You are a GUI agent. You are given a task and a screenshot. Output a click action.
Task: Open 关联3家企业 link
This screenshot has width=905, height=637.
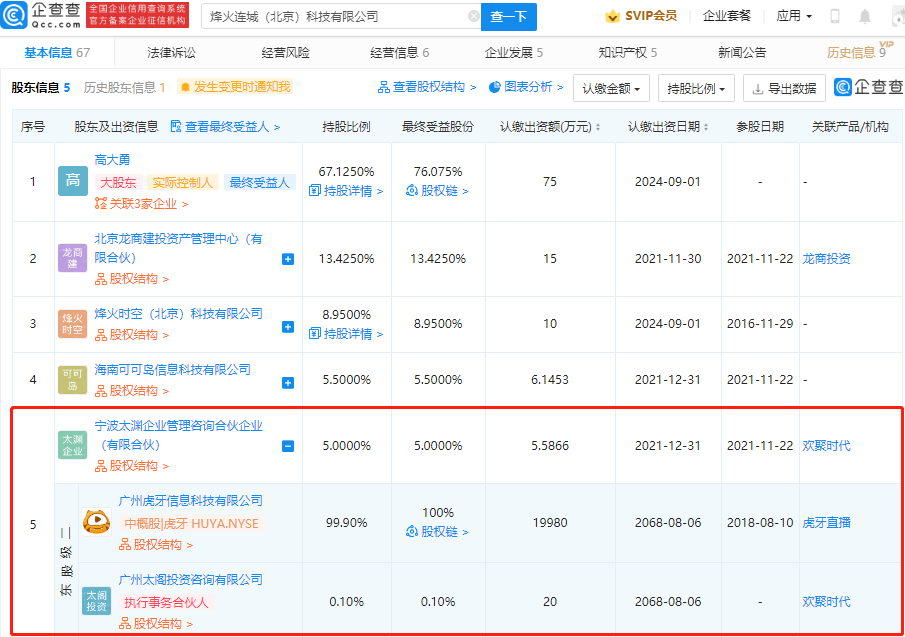tap(141, 204)
